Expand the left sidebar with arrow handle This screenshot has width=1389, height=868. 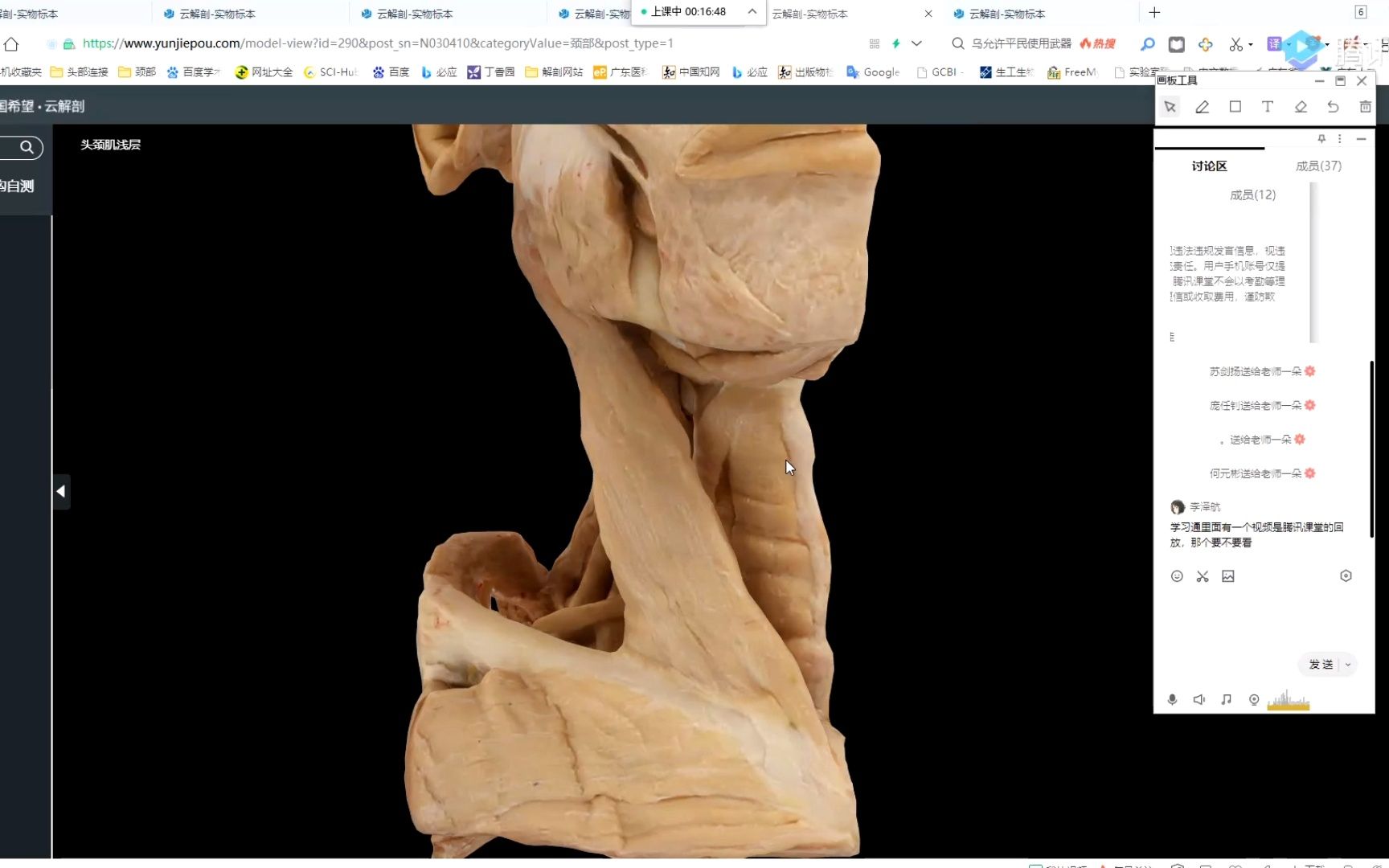[61, 491]
